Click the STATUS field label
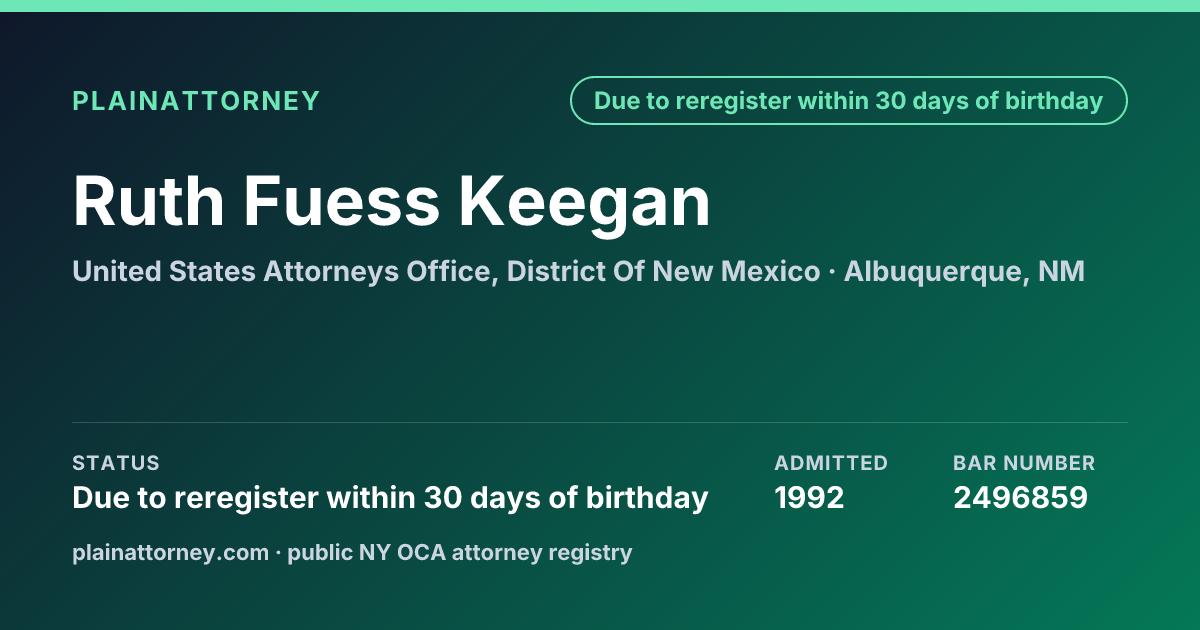This screenshot has height=630, width=1200. [x=116, y=463]
